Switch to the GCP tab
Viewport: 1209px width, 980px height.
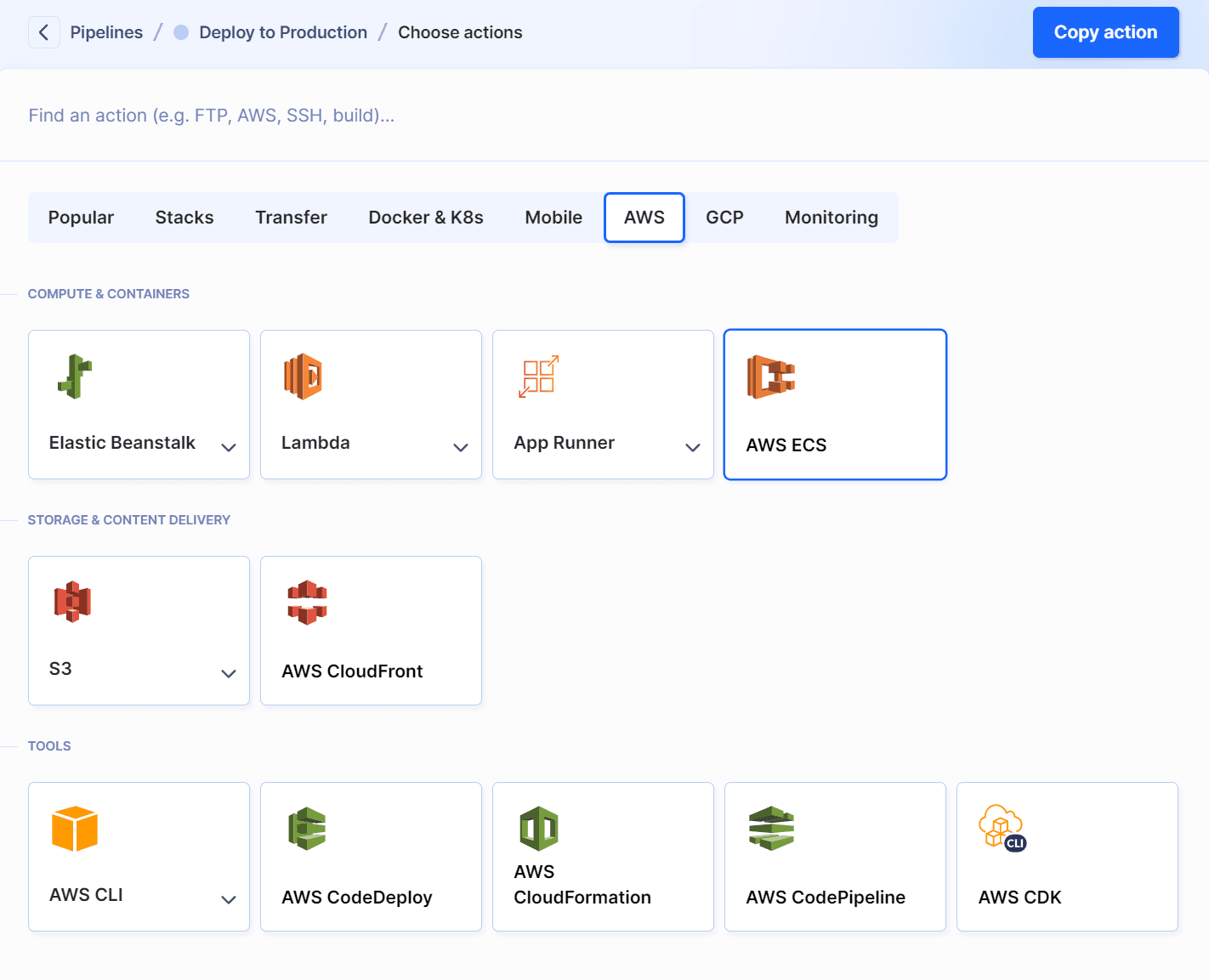point(724,218)
